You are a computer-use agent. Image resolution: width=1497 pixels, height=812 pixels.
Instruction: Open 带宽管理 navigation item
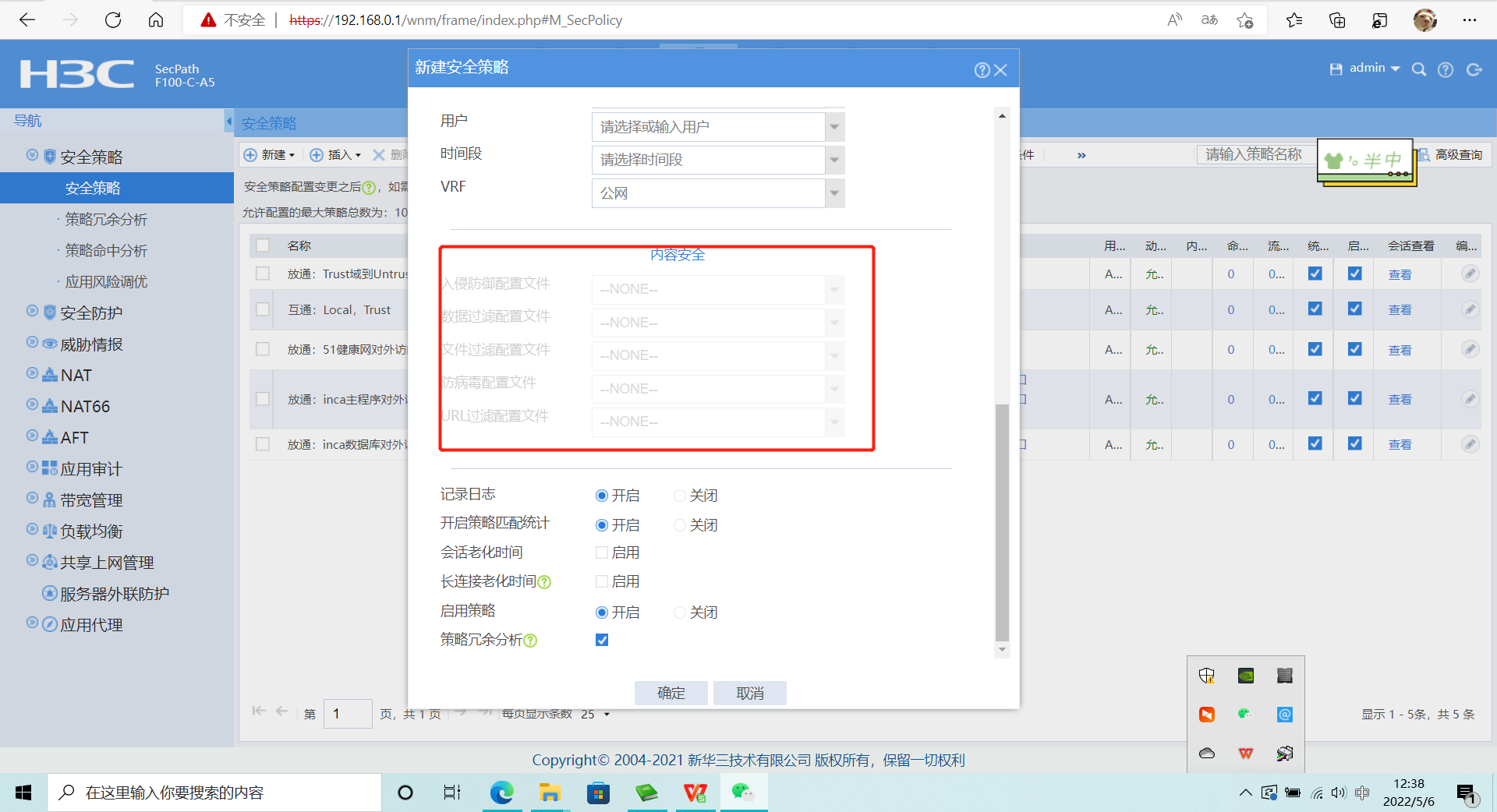pos(91,500)
